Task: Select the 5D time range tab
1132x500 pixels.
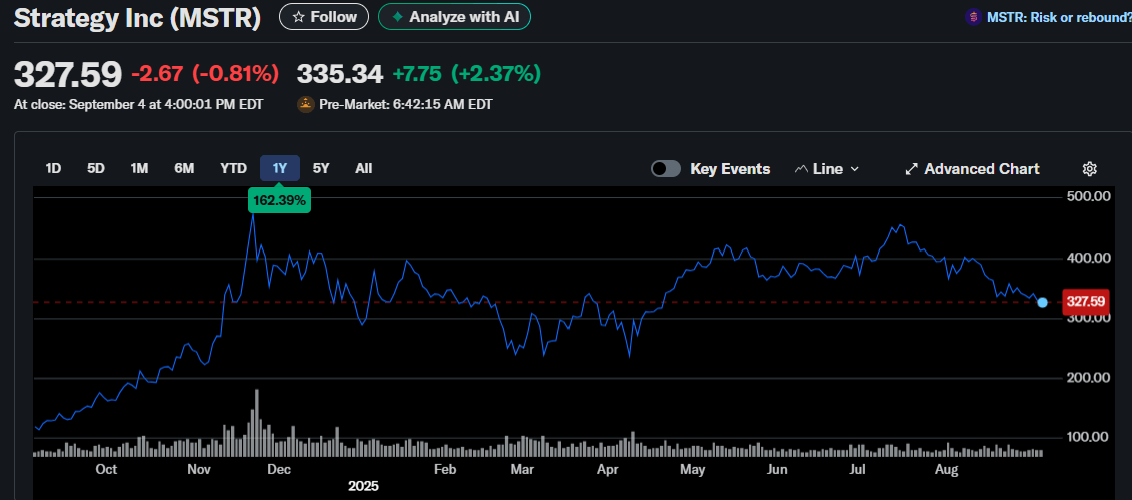Action: (96, 169)
